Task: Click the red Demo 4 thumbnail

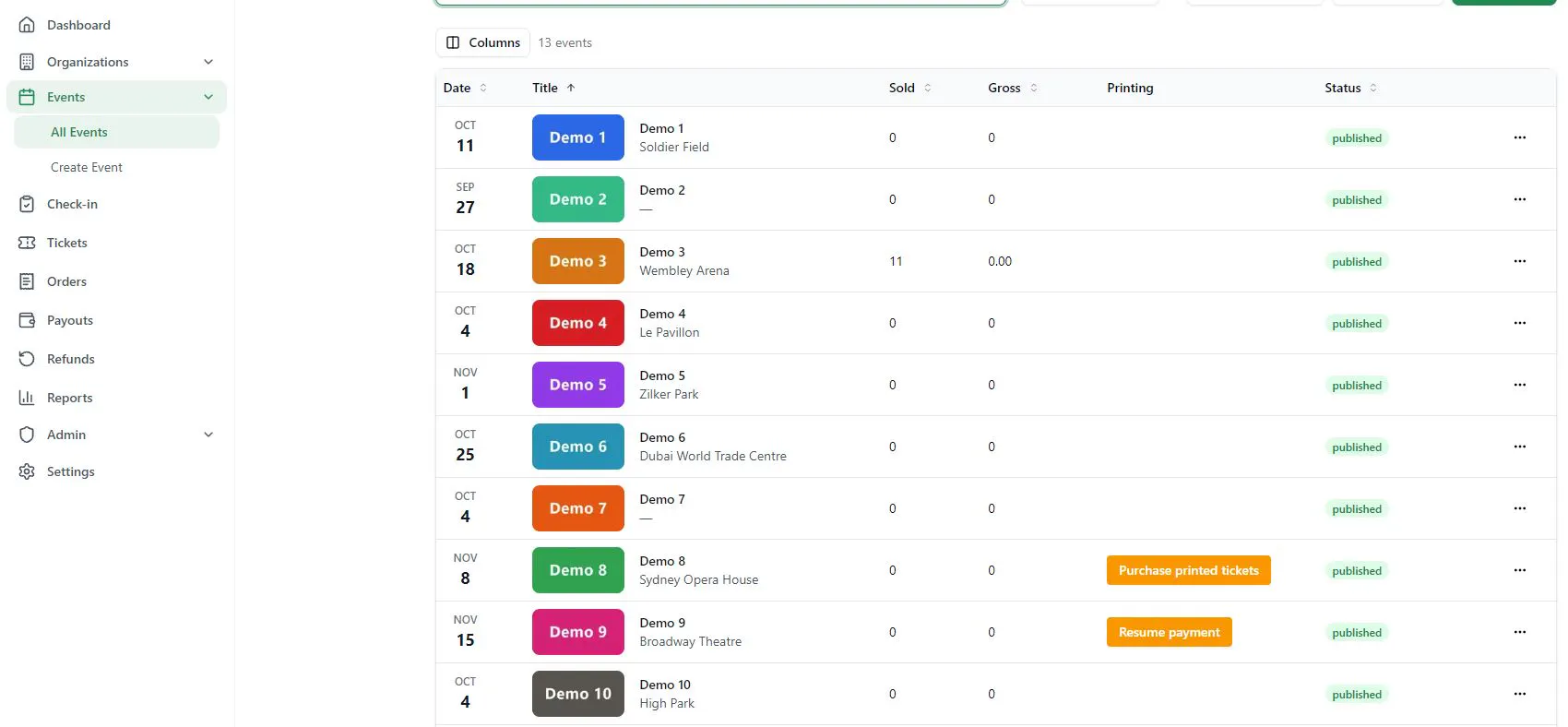Action: pos(578,323)
